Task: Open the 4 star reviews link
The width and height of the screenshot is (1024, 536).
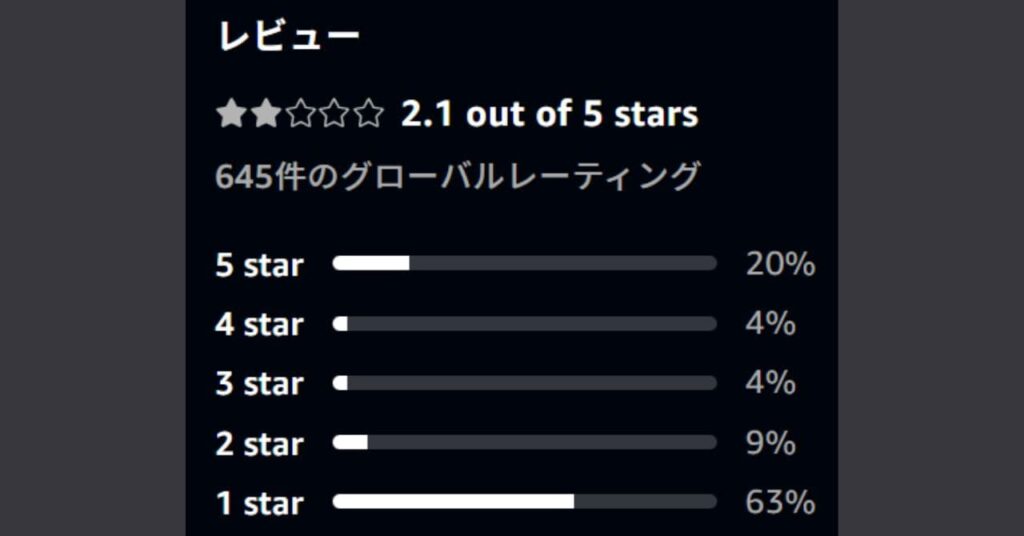Action: pyautogui.click(x=259, y=324)
